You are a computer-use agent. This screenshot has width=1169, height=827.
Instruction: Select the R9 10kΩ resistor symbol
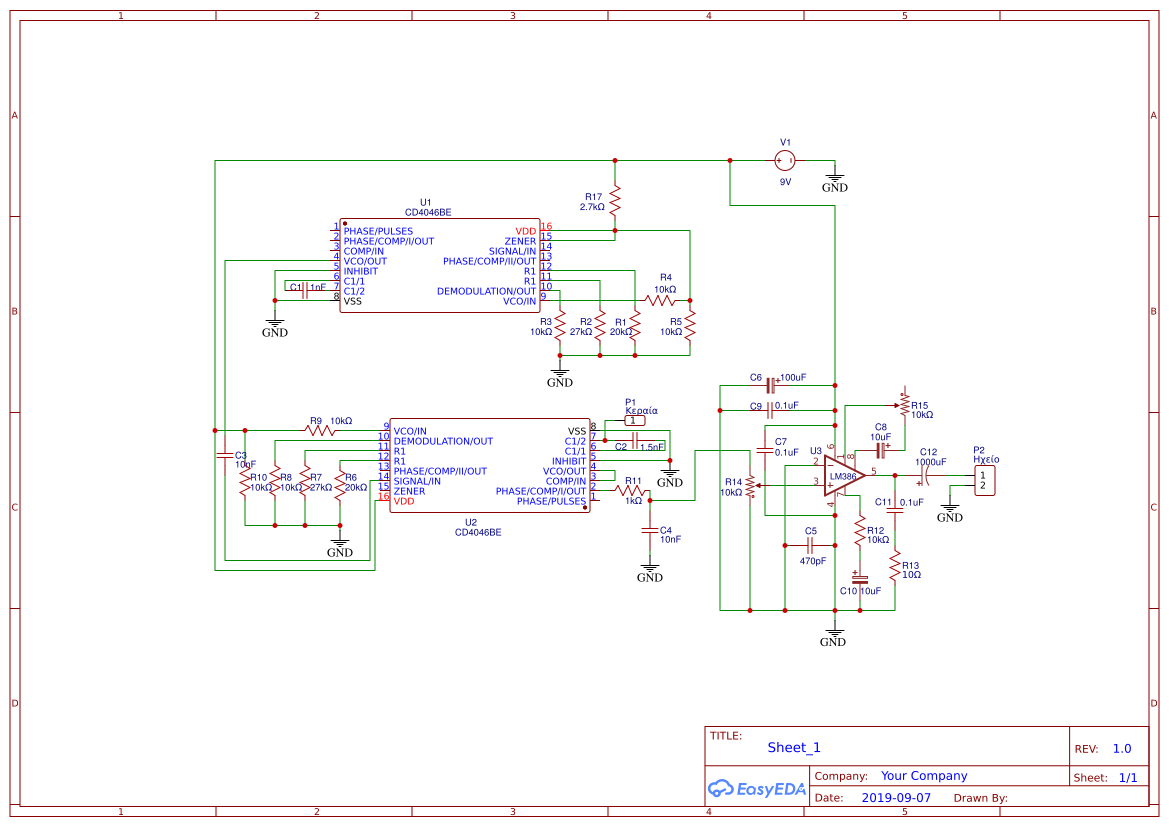(321, 430)
